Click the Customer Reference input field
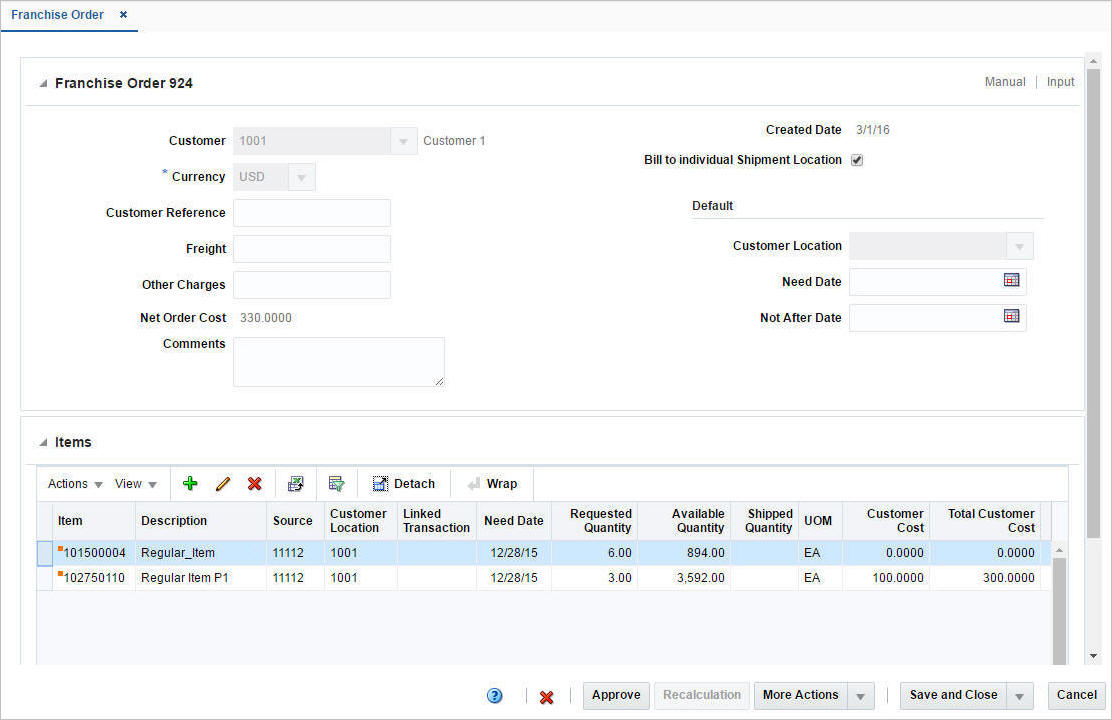 coord(312,213)
